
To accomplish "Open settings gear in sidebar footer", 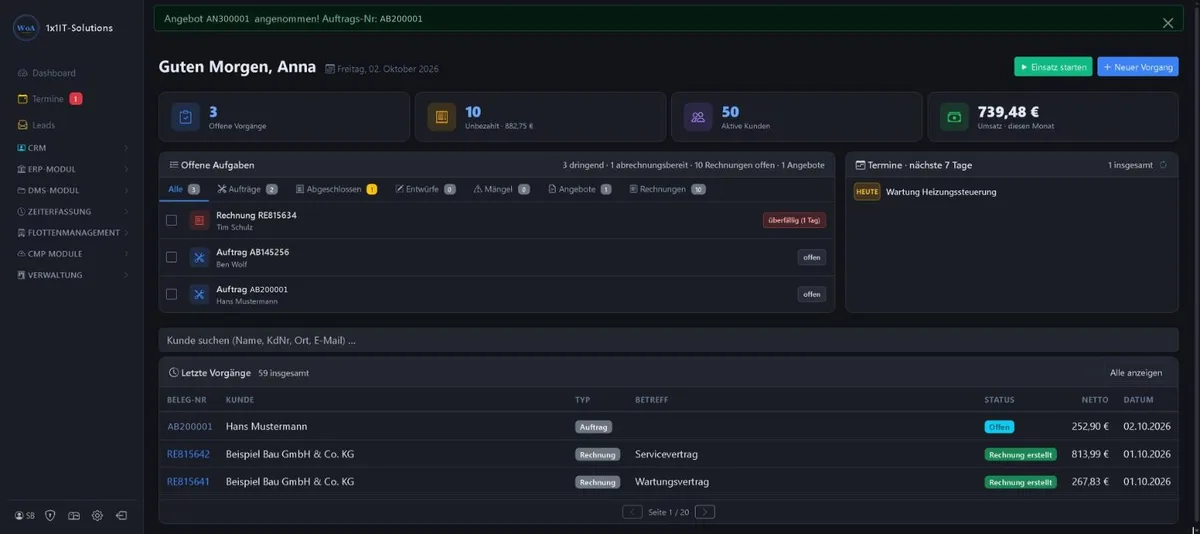I will 97,515.
